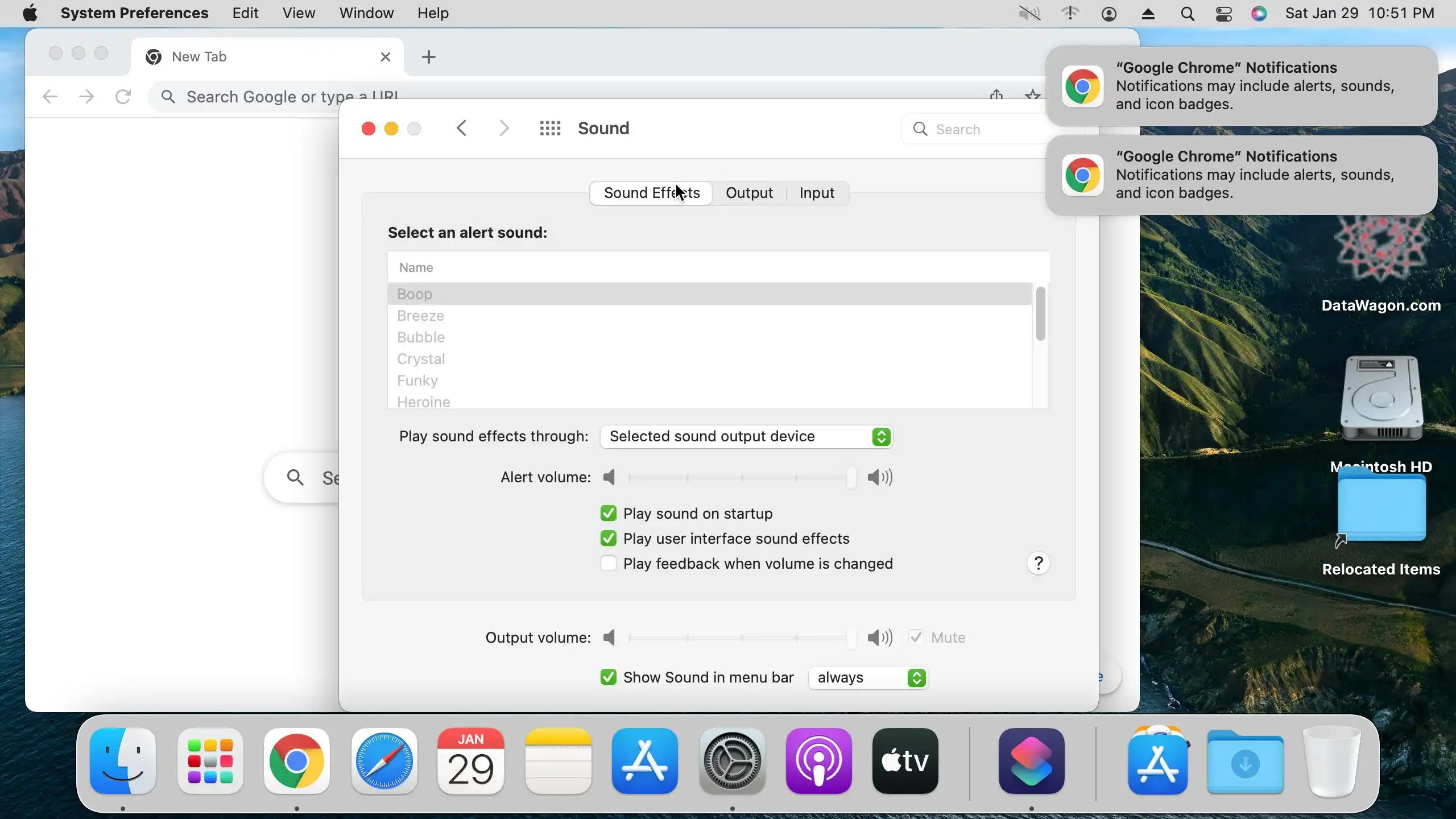Uncheck Play sound on startup
Viewport: 1456px width, 819px height.
tap(608, 514)
